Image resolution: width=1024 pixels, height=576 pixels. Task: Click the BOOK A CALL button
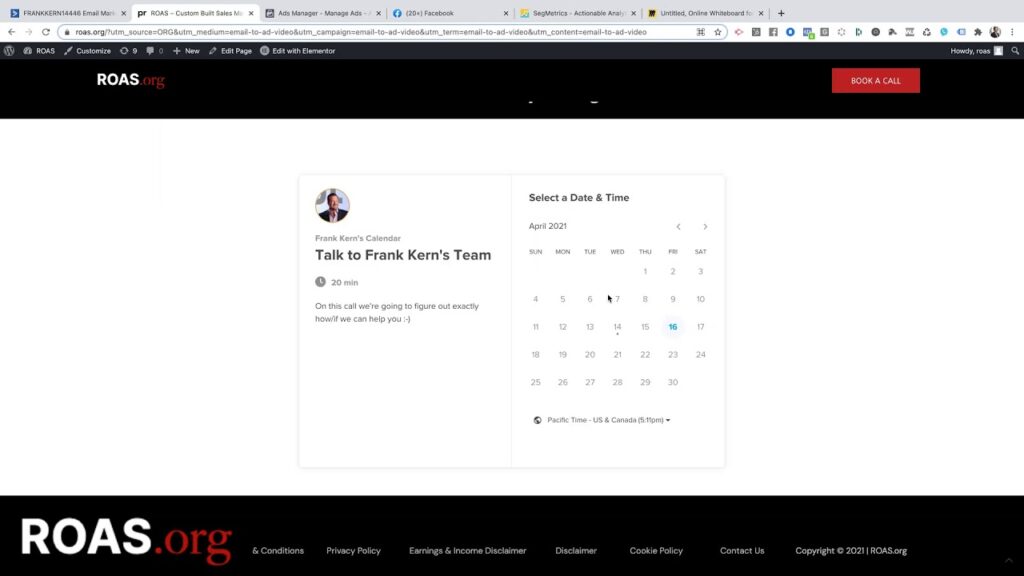(875, 81)
